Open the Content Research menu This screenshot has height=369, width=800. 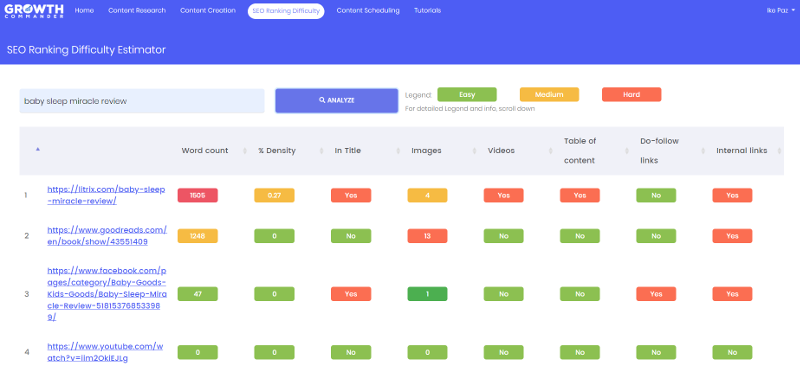point(137,11)
